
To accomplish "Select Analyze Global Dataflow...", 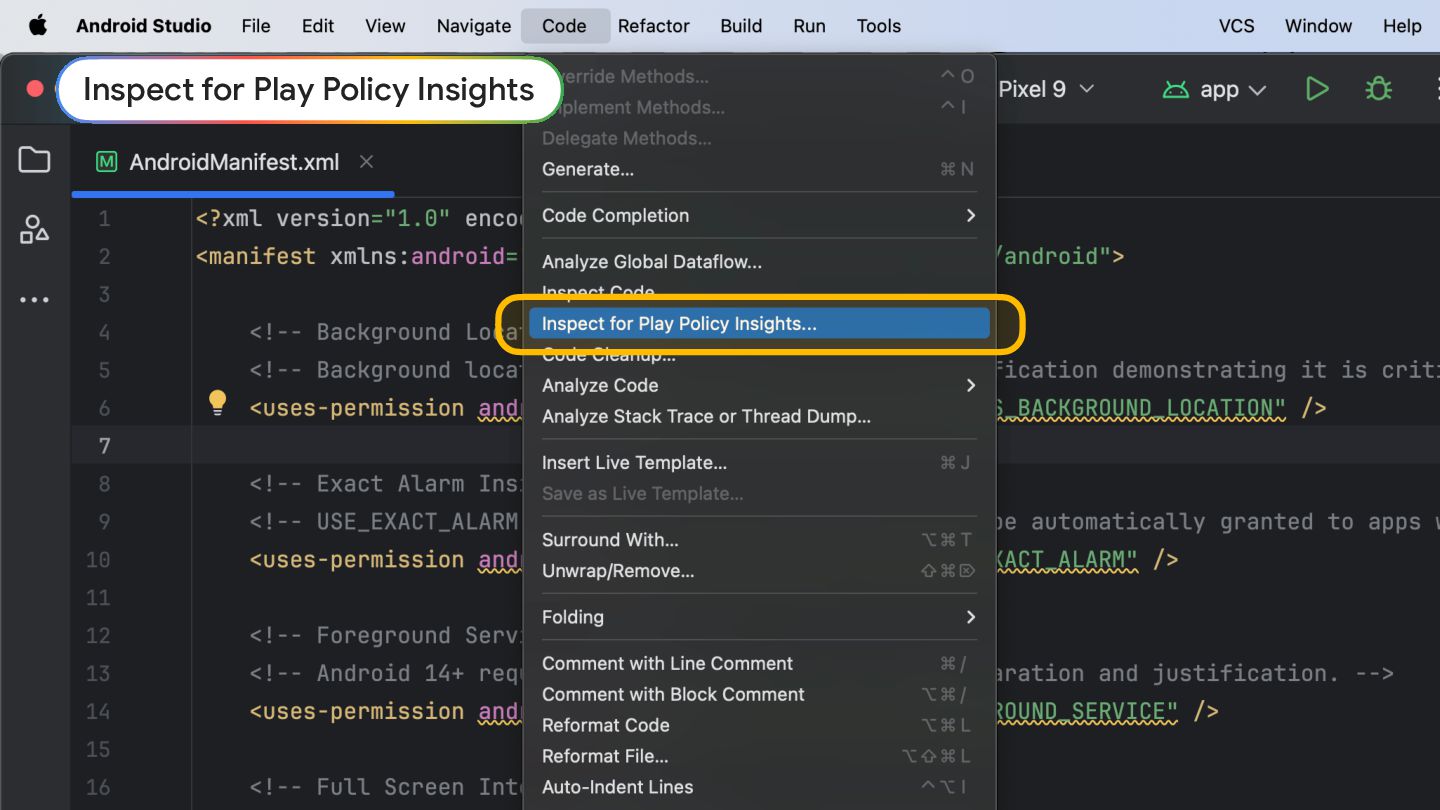I will (759, 262).
